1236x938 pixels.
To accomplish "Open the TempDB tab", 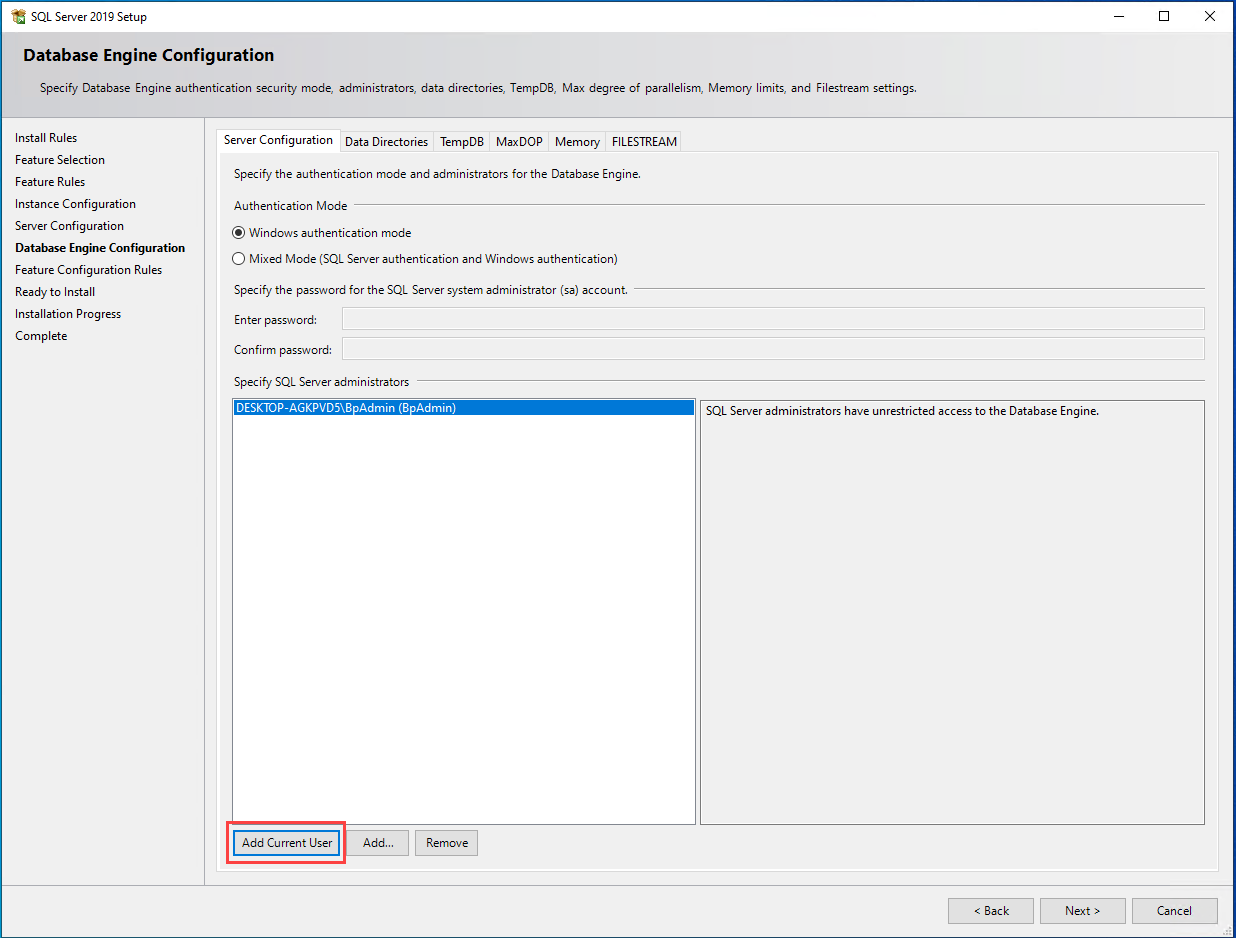I will tap(462, 142).
